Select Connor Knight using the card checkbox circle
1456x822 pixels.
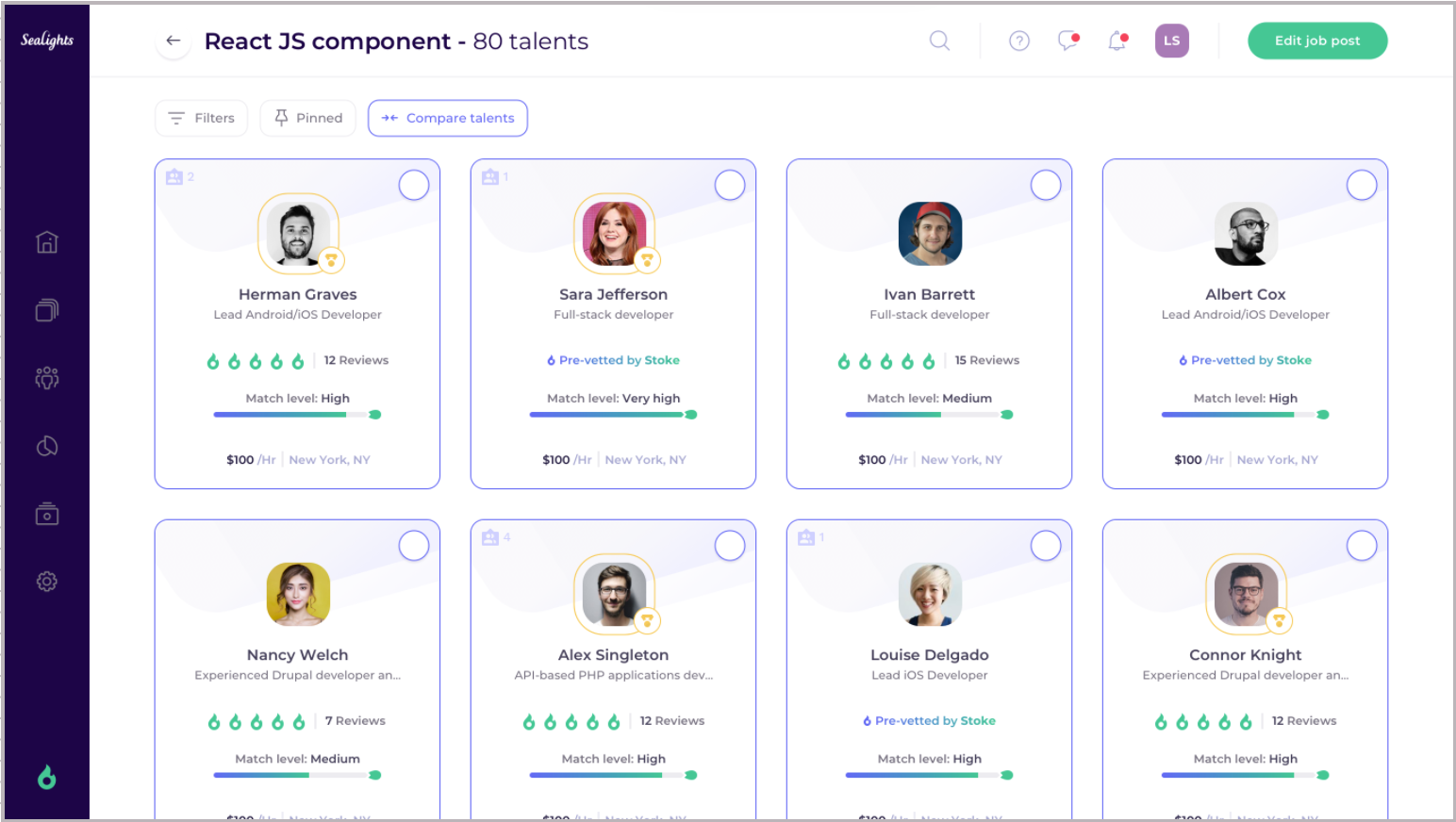(1362, 545)
